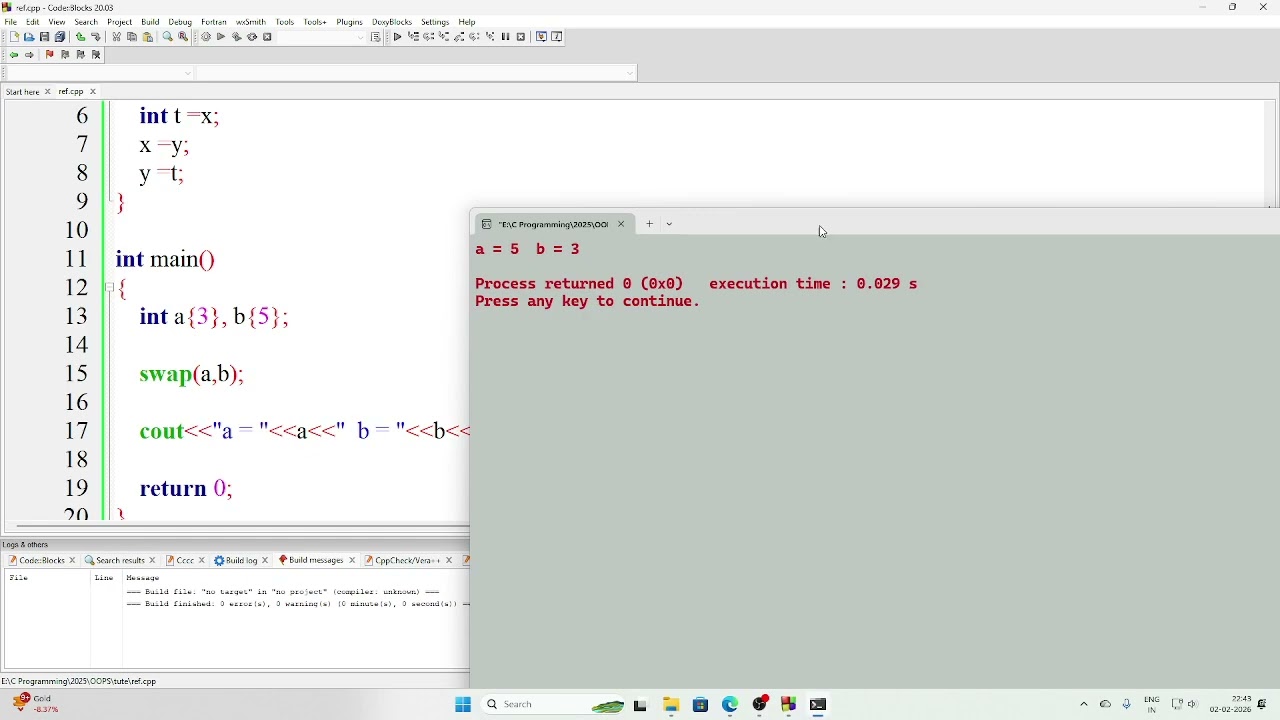Close the Cccc log tab

point(202,563)
